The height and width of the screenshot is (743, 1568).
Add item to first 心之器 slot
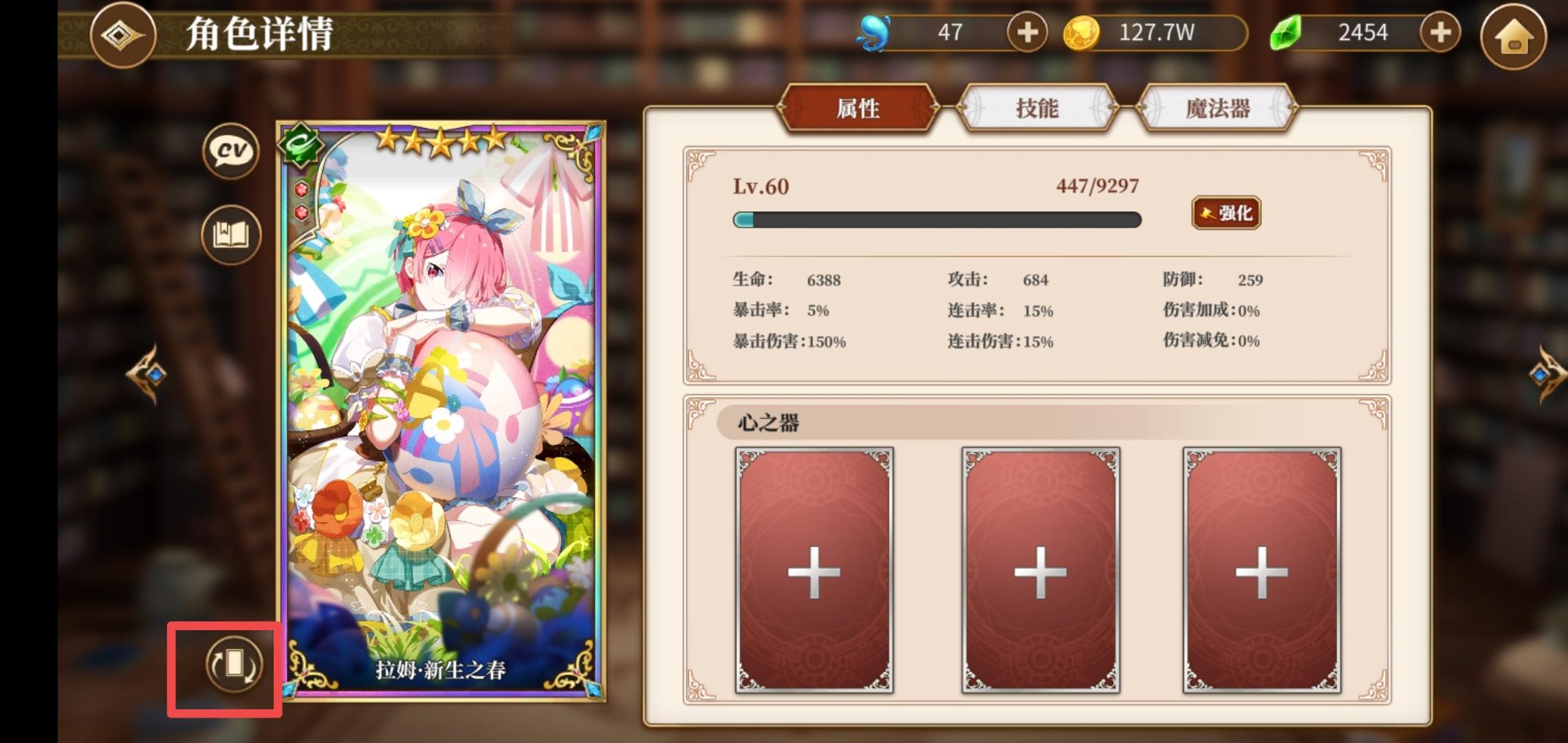(x=814, y=570)
